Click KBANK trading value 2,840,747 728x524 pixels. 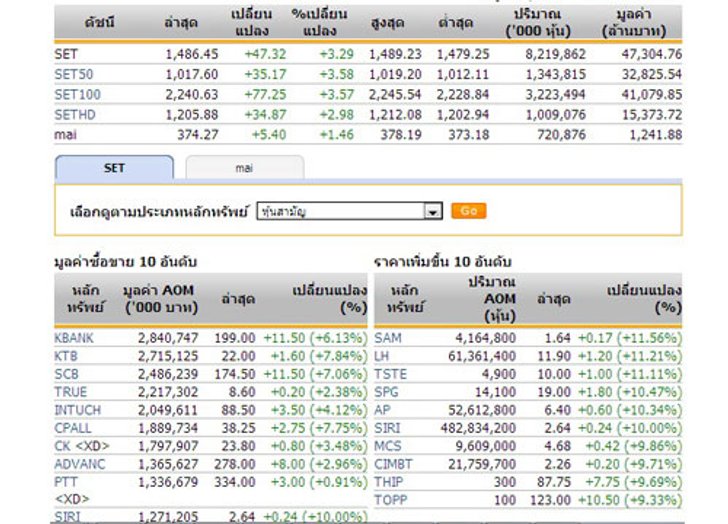[x=168, y=338]
